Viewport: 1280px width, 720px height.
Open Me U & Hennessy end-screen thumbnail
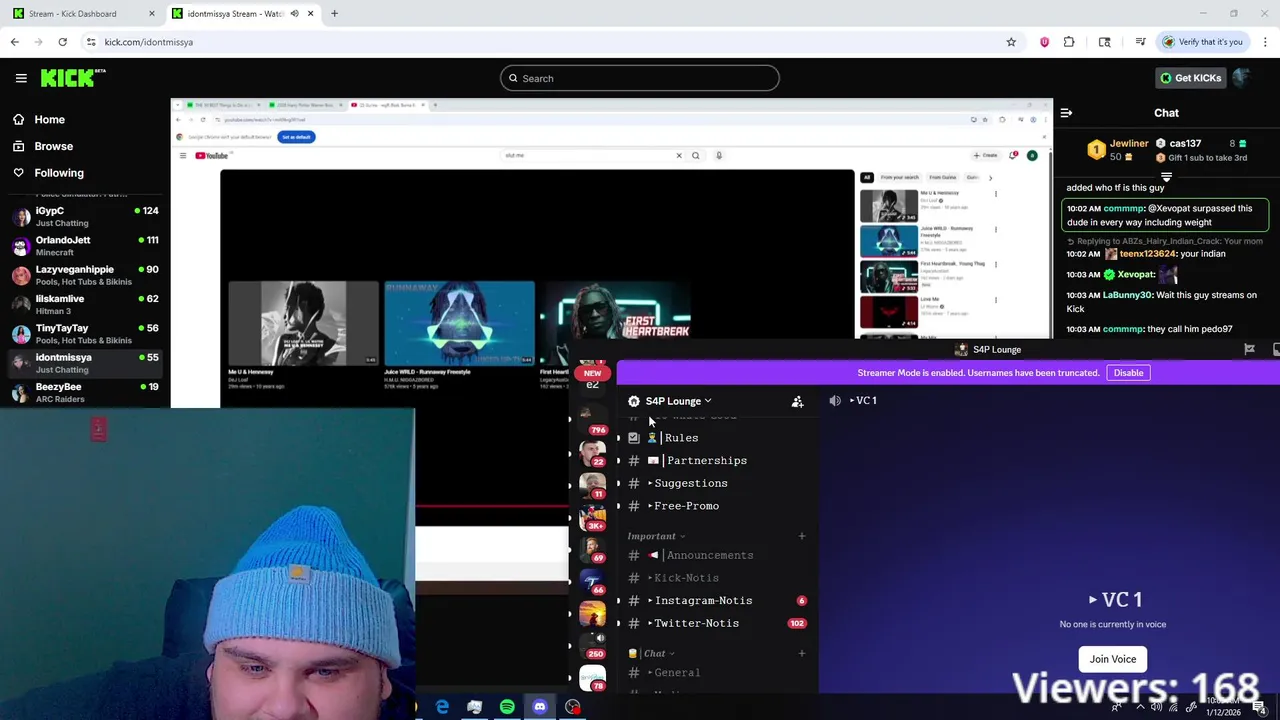coord(303,323)
